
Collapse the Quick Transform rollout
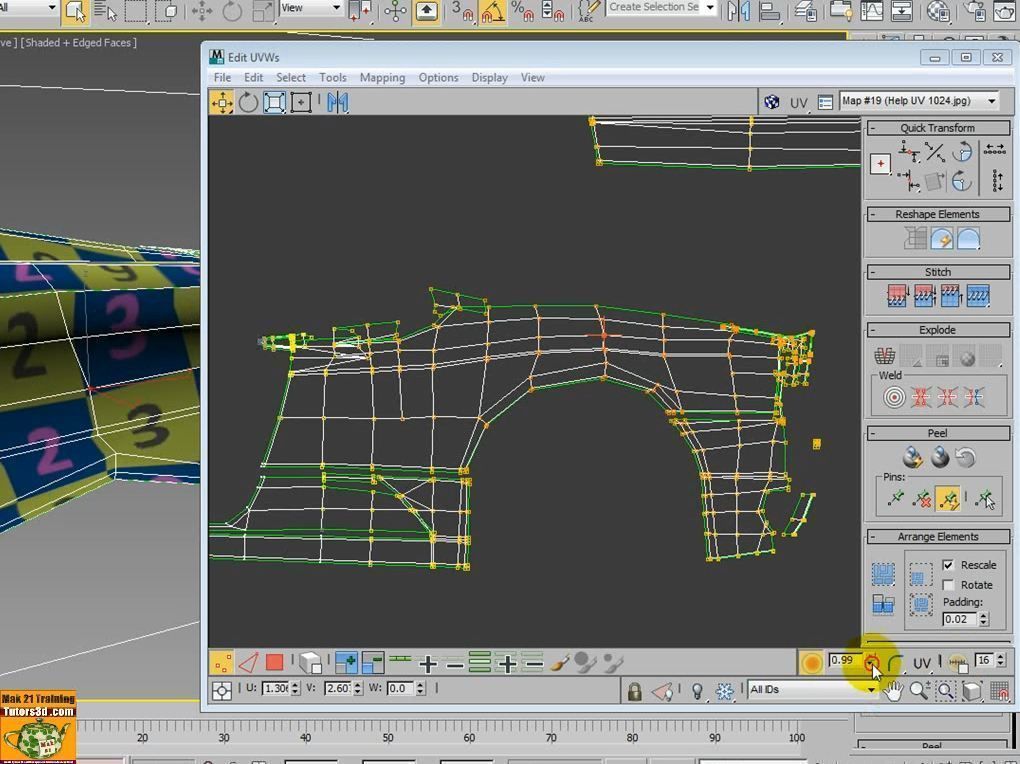click(872, 128)
